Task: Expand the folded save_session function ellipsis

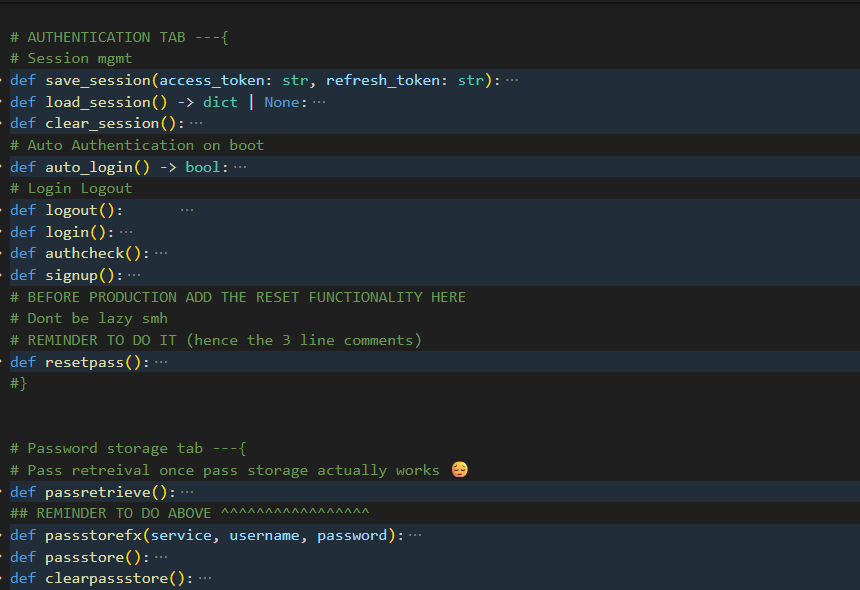Action: click(512, 80)
